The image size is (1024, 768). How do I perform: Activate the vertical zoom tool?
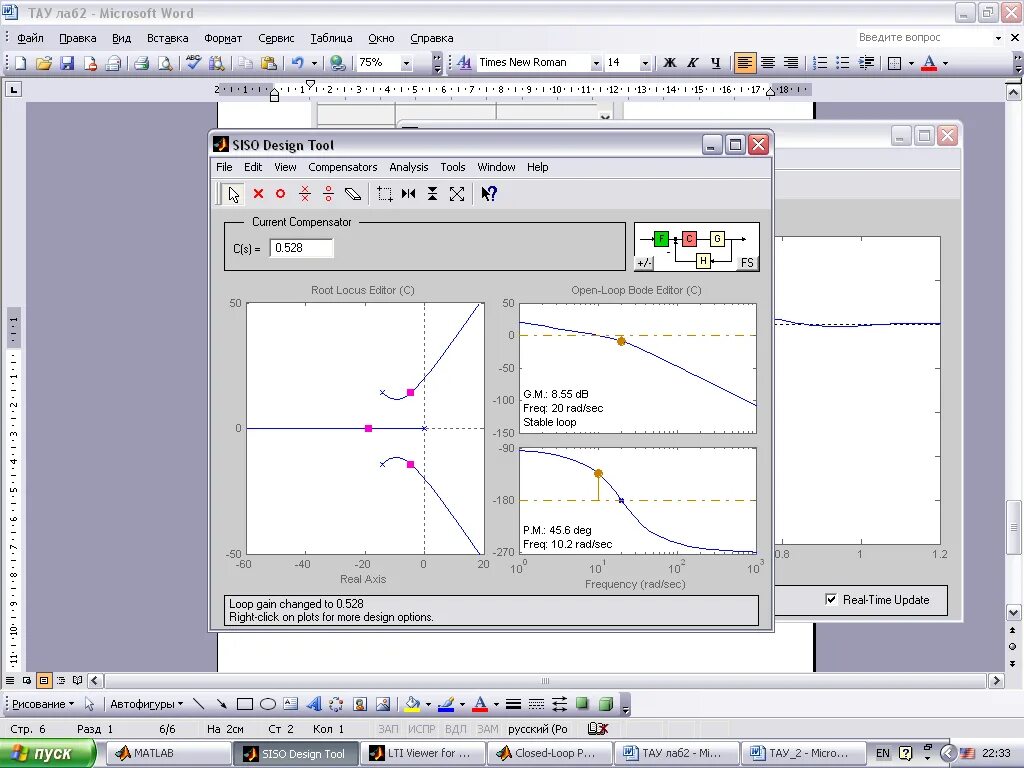tap(432, 194)
